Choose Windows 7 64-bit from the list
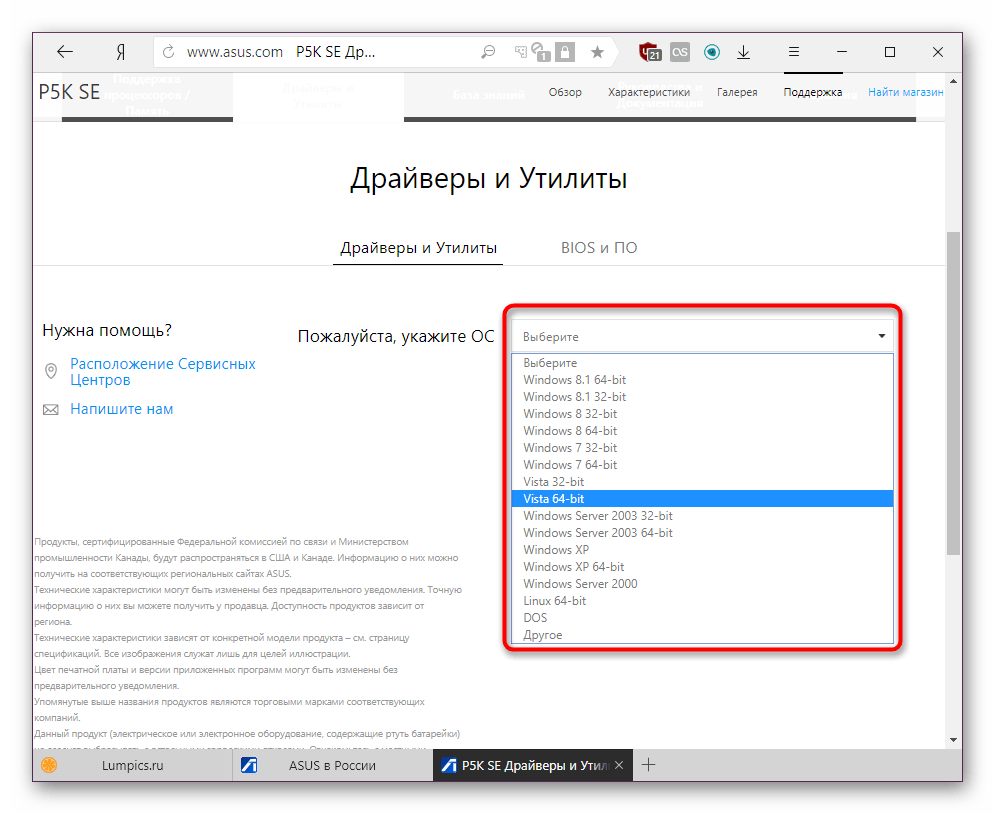Image resolution: width=995 pixels, height=814 pixels. 570,465
